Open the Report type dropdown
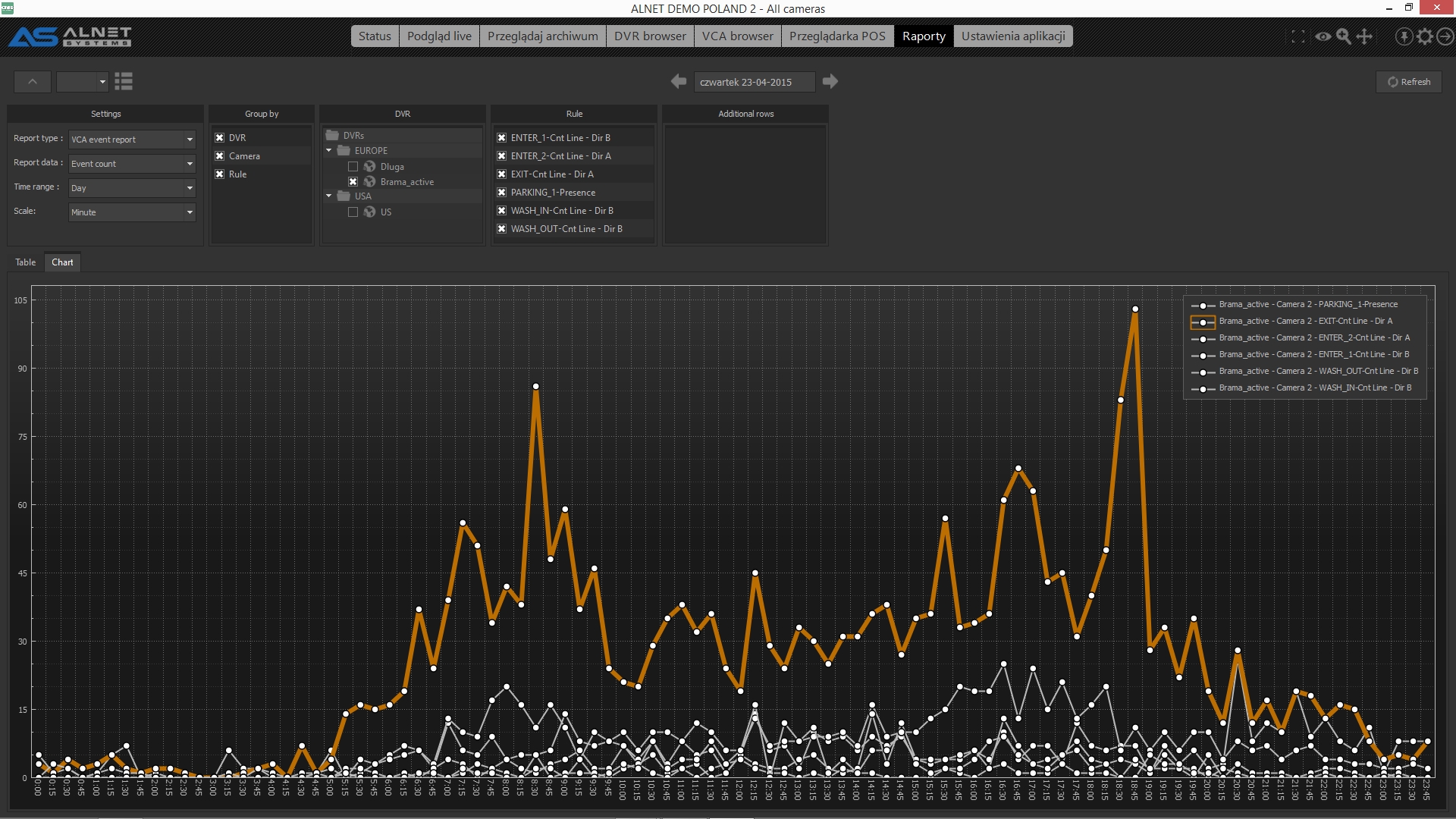1456x819 pixels. point(132,140)
